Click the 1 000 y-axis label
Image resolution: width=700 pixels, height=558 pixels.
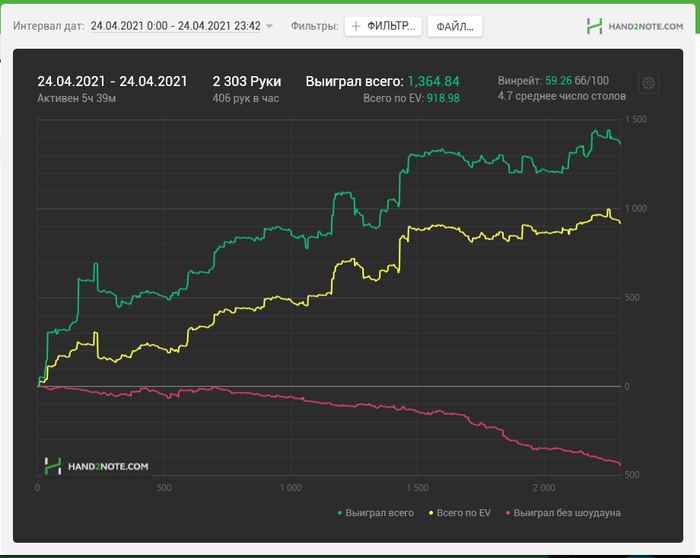click(x=636, y=208)
